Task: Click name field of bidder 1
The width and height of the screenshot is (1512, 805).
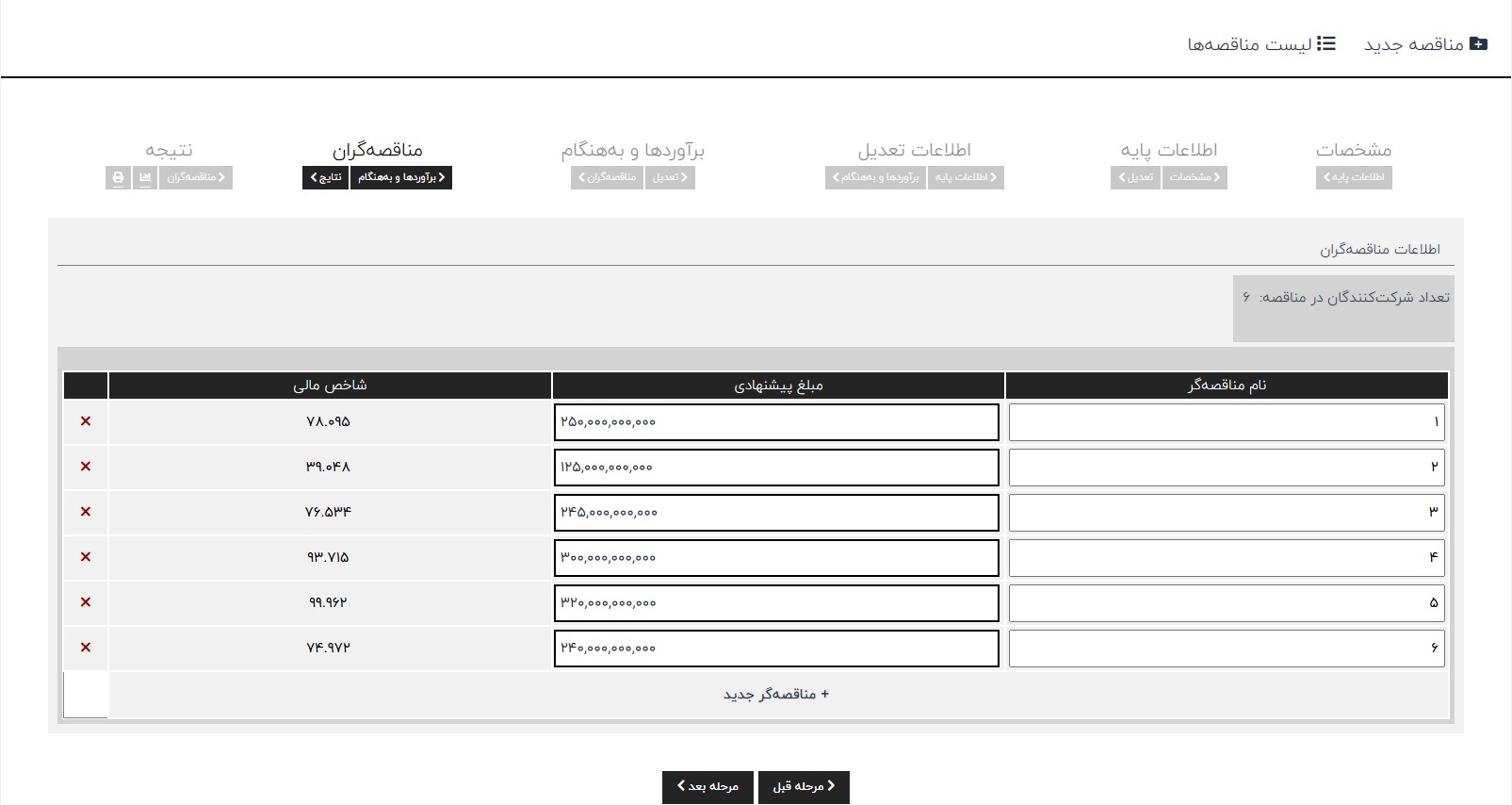Action: (x=1226, y=422)
